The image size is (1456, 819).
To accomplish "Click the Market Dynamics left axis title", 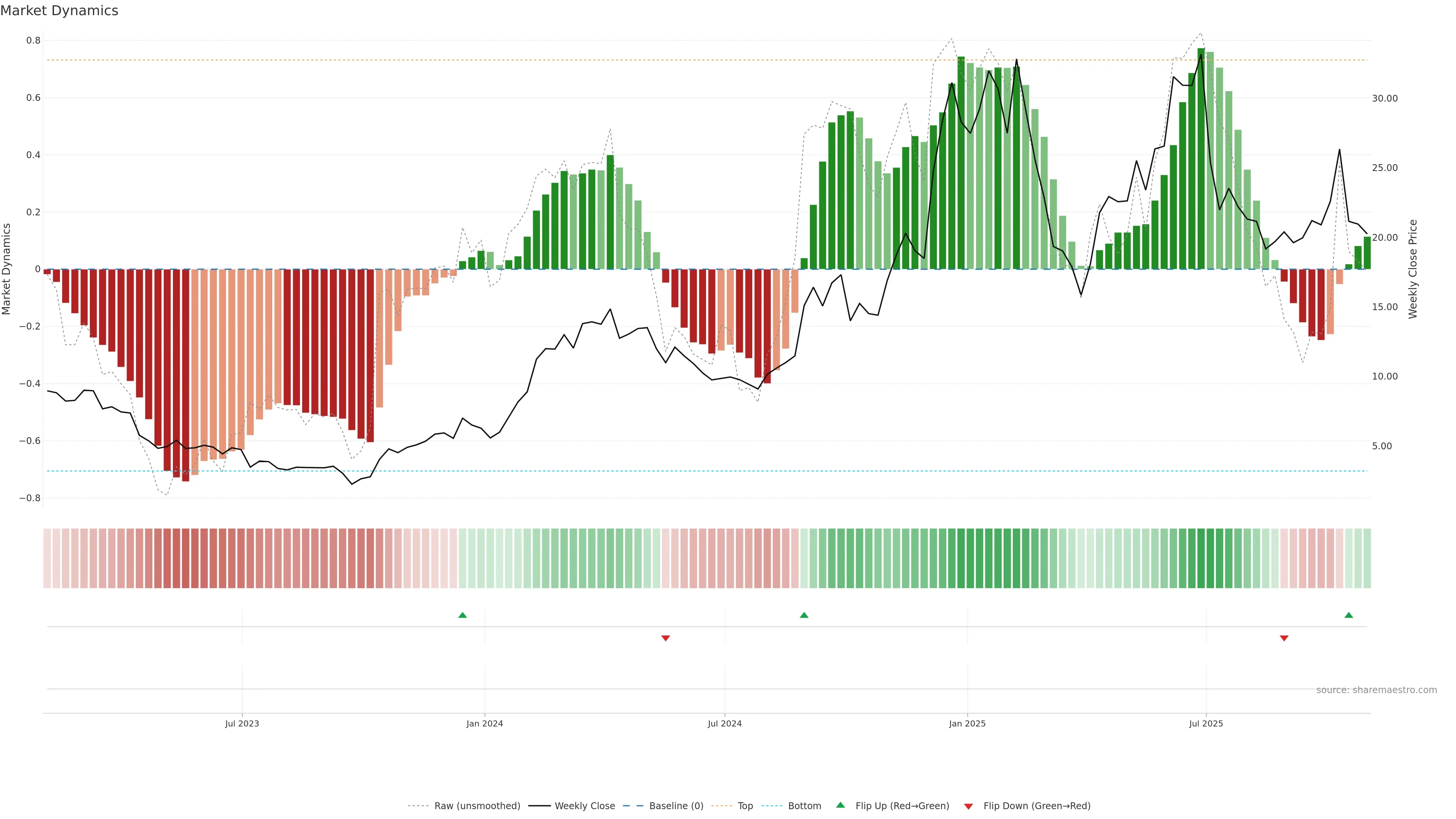I will (7, 269).
